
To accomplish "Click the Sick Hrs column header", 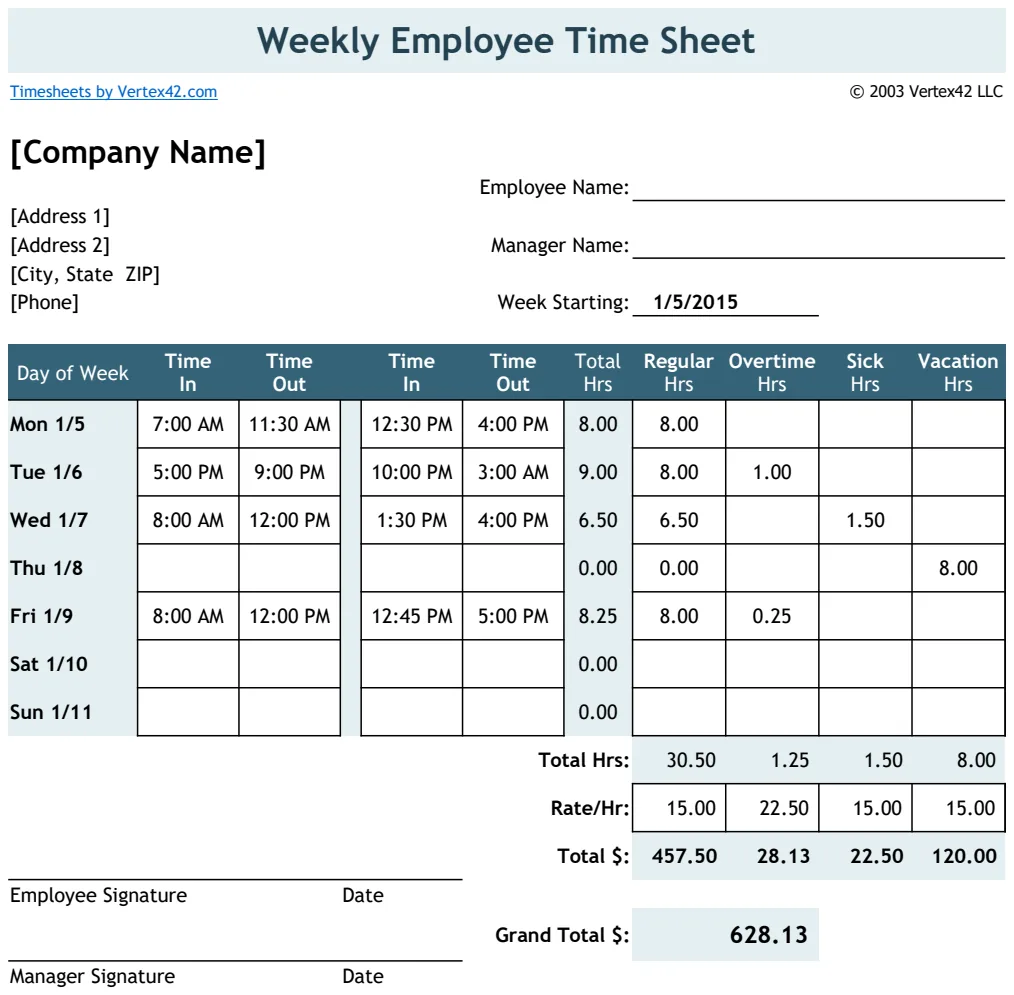I will click(x=865, y=372).
